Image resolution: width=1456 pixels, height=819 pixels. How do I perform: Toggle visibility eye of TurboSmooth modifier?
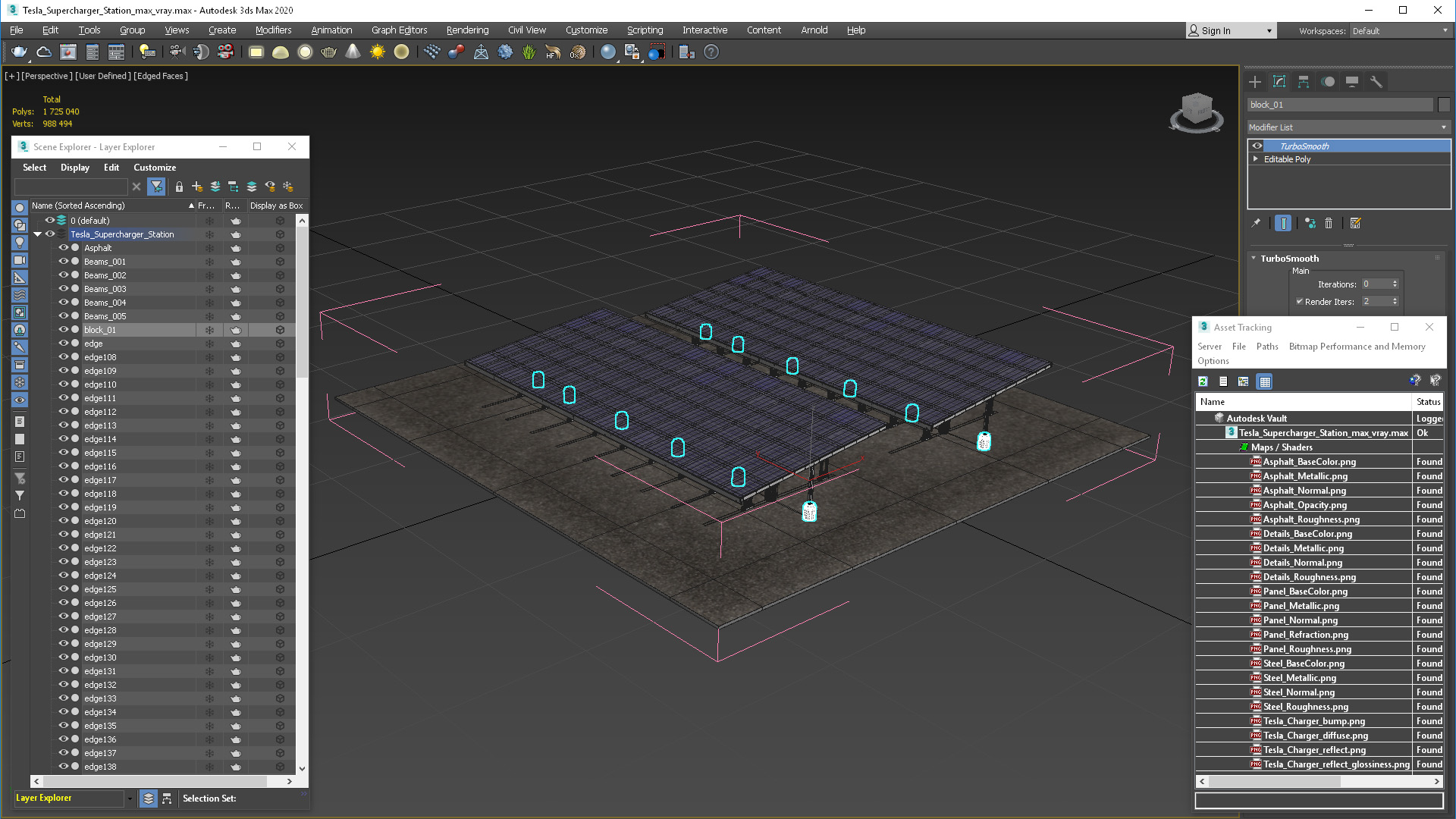[1257, 146]
